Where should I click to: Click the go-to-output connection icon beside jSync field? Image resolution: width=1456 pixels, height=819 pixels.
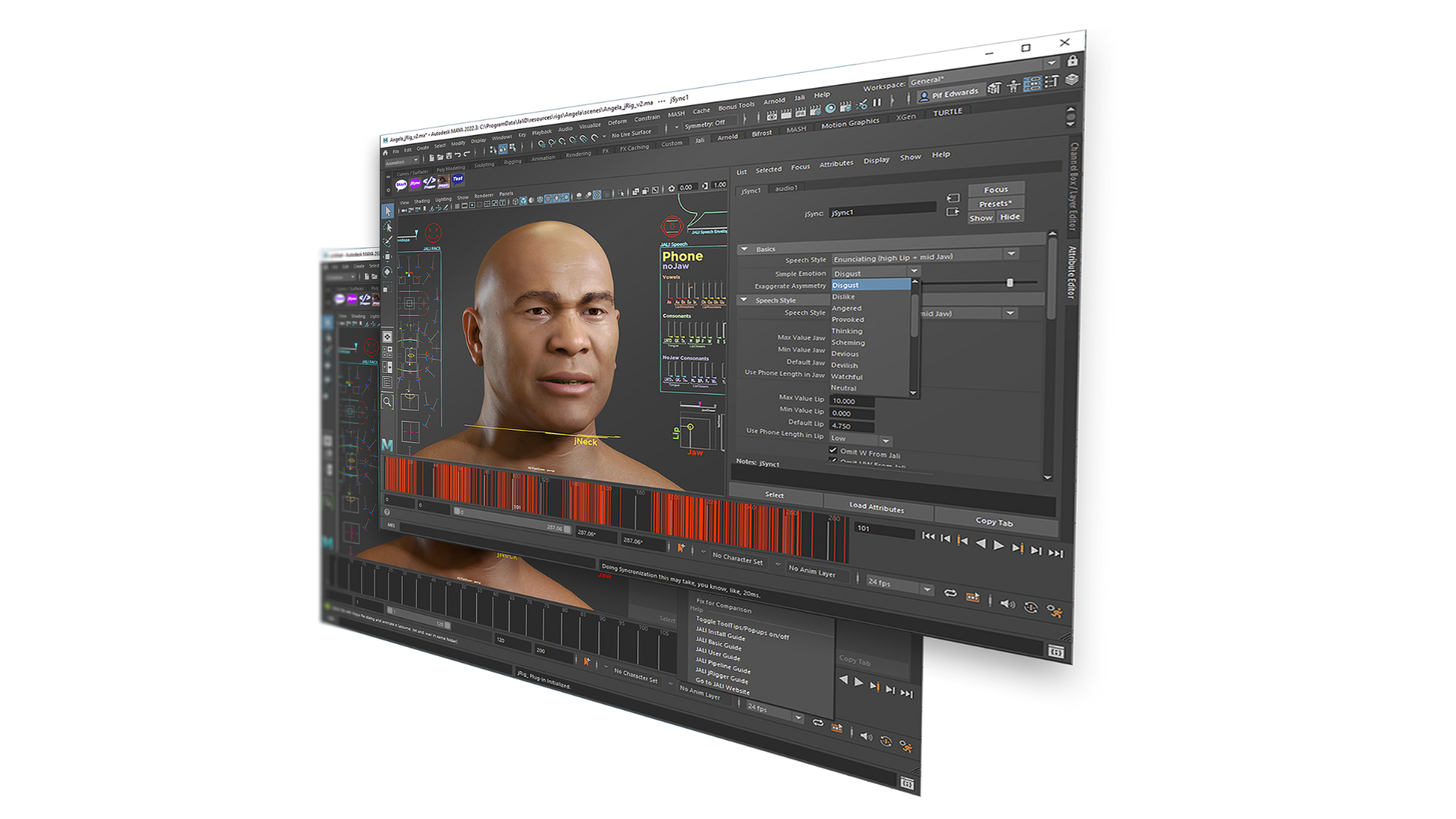(x=953, y=212)
